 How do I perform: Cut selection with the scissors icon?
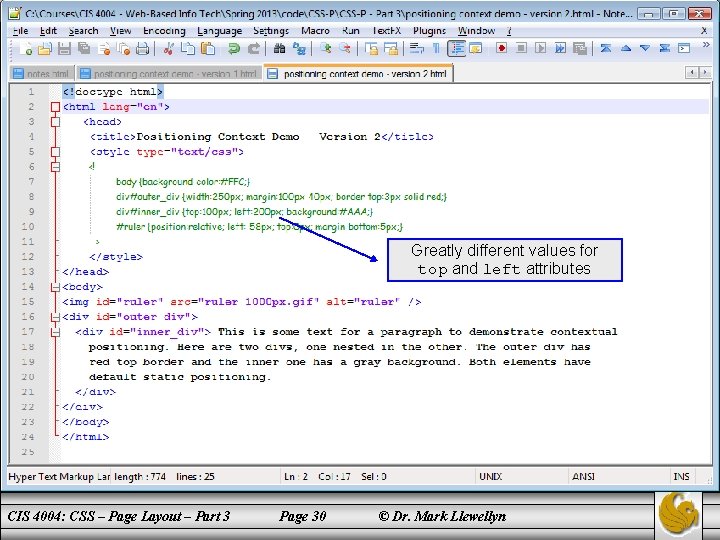pyautogui.click(x=168, y=48)
